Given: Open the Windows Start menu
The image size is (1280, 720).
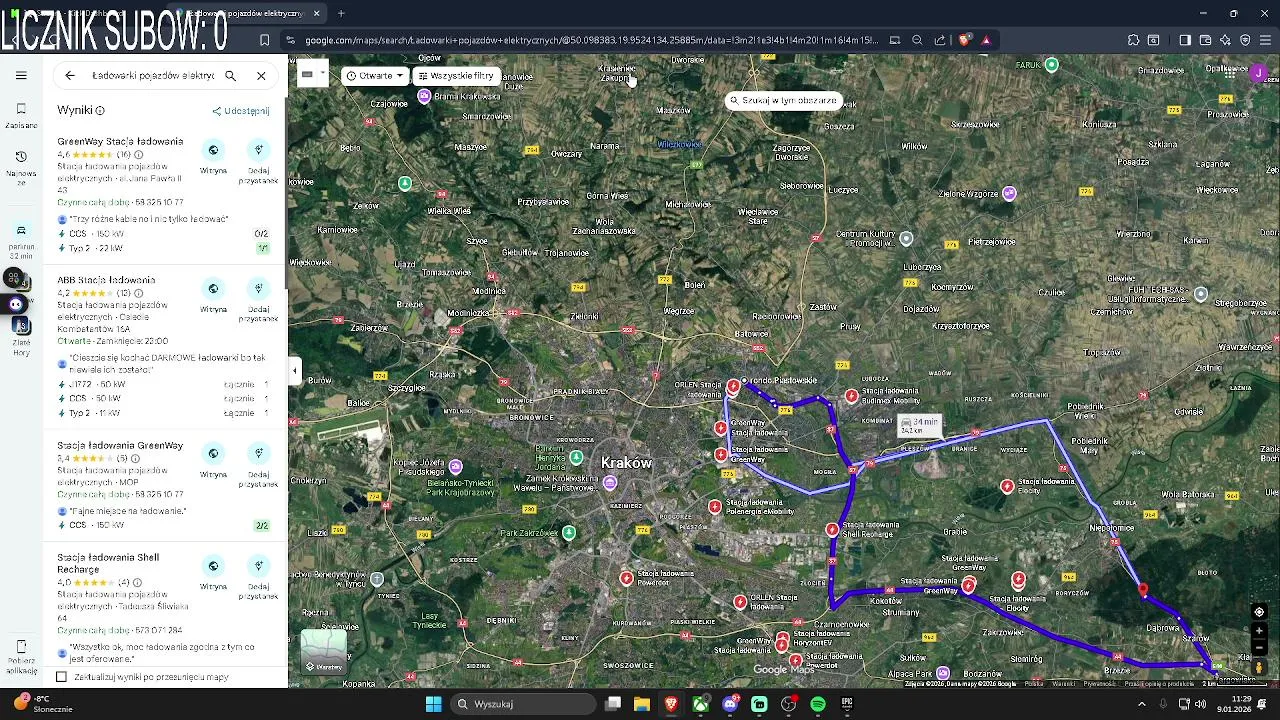Looking at the screenshot, I should click(433, 704).
